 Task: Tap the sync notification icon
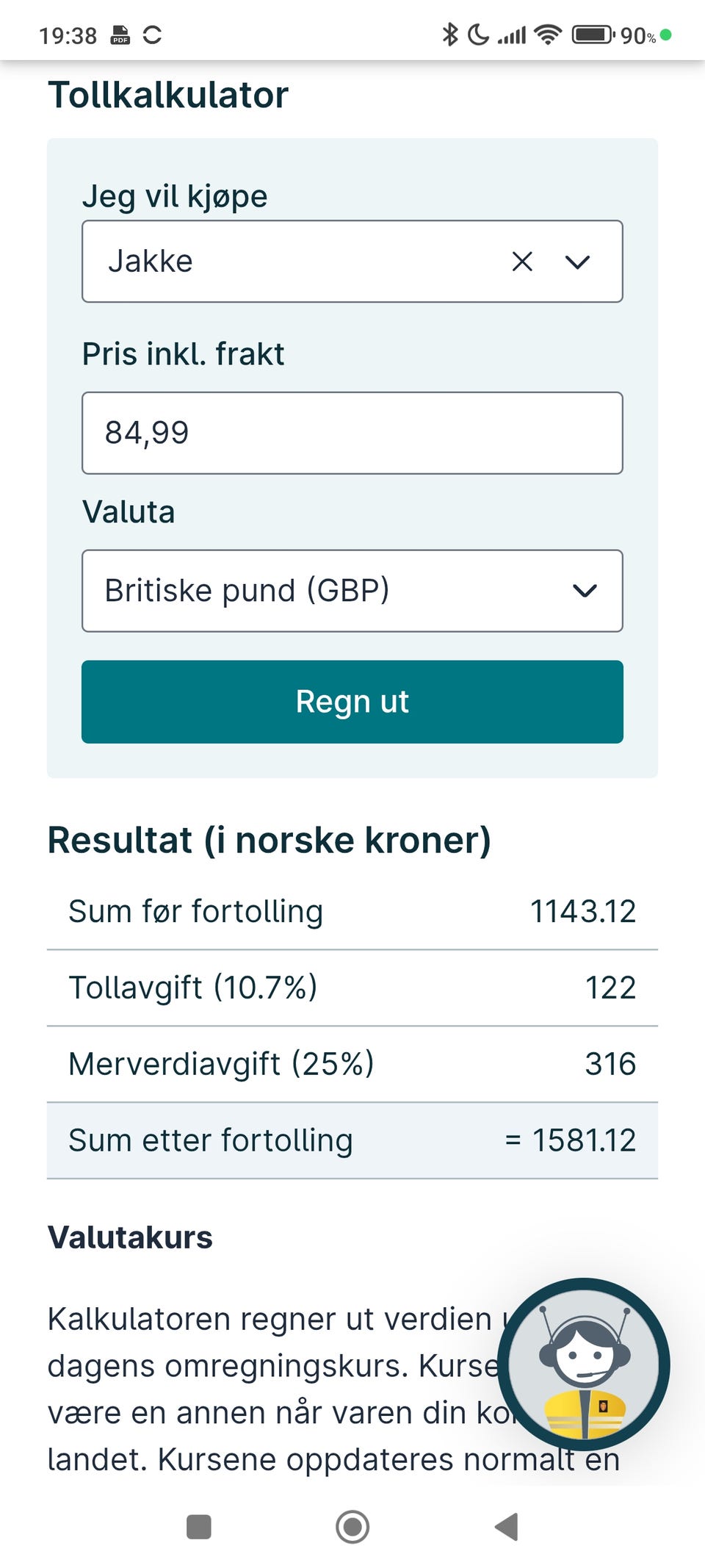[x=152, y=35]
